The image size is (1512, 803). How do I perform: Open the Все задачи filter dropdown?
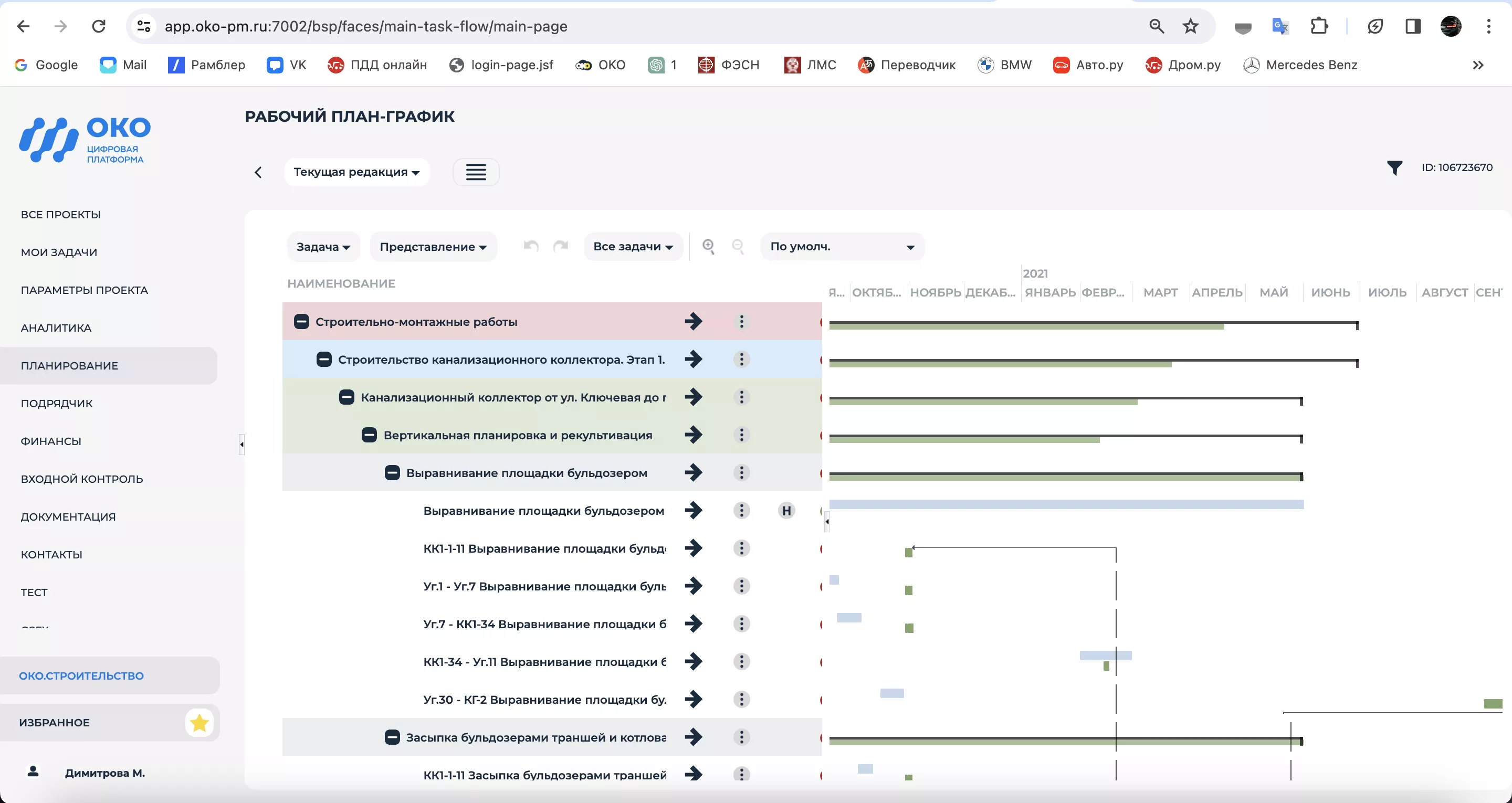632,247
